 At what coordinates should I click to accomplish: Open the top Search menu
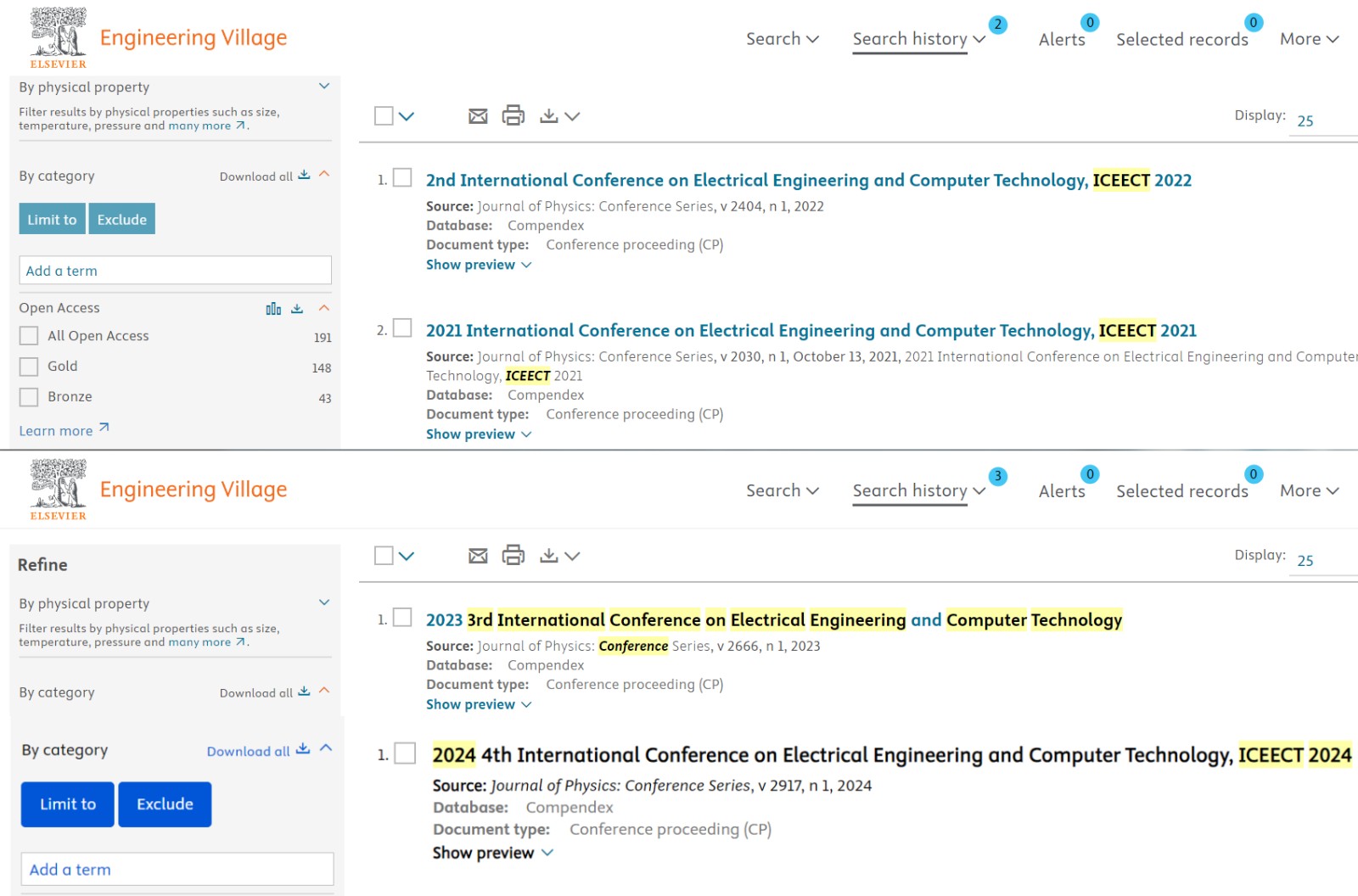(783, 39)
